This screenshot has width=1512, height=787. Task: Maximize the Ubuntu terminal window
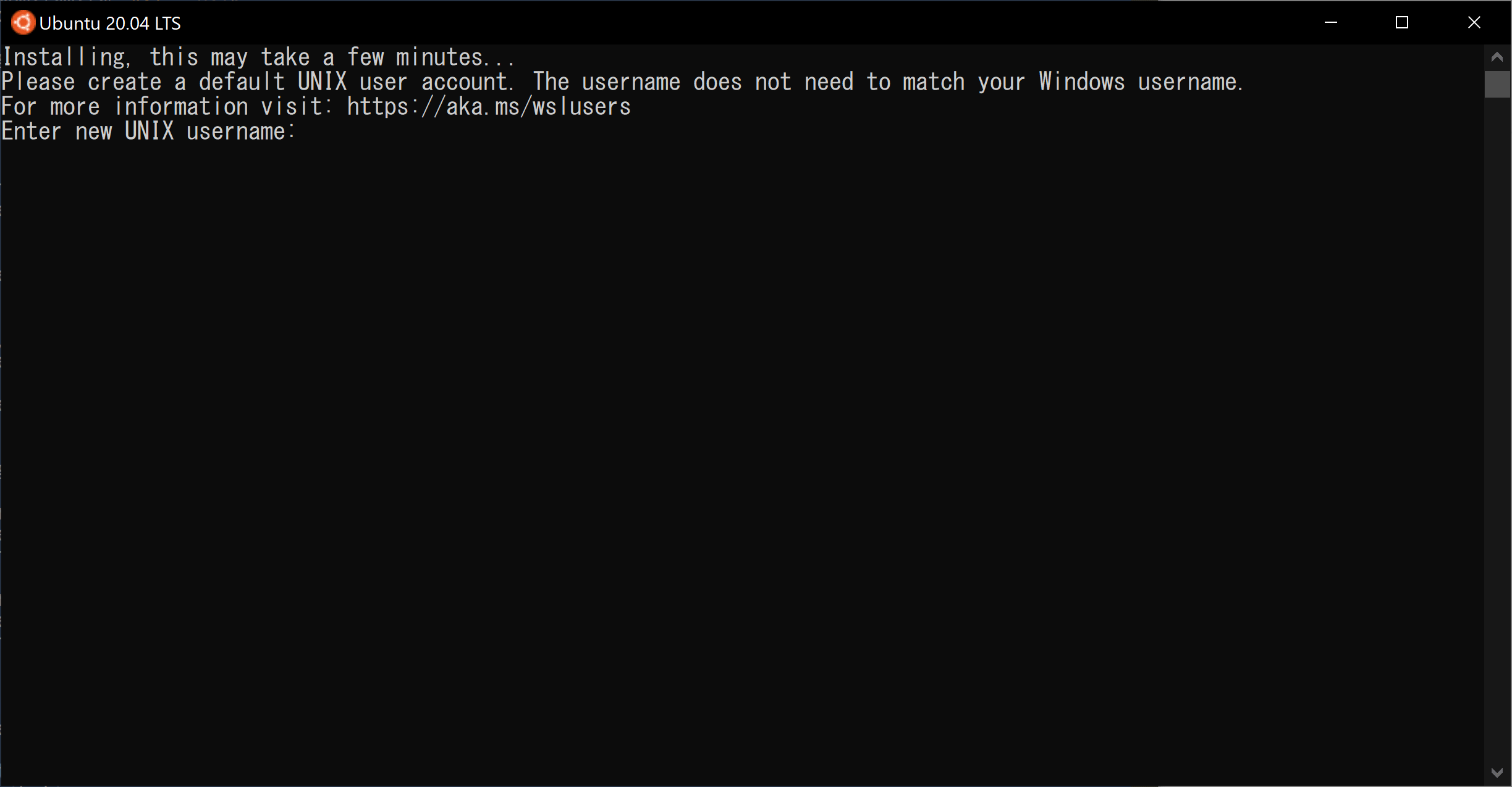pyautogui.click(x=1402, y=23)
